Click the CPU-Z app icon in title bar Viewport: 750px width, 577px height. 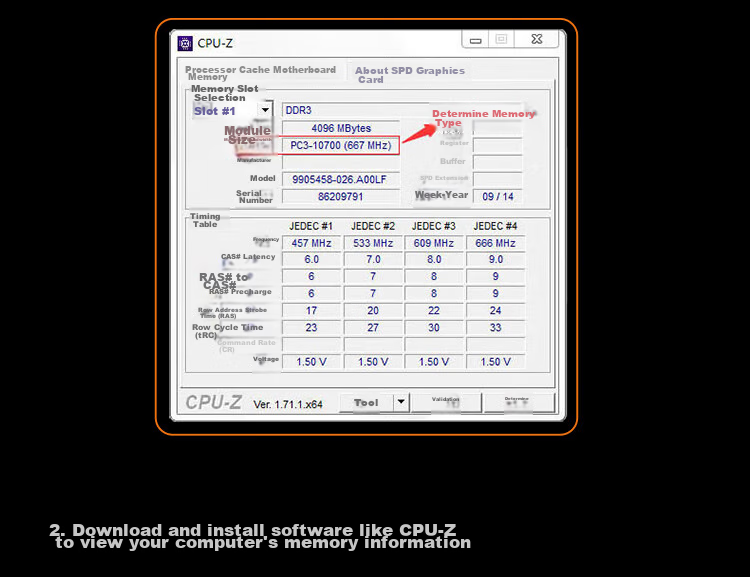coord(185,43)
